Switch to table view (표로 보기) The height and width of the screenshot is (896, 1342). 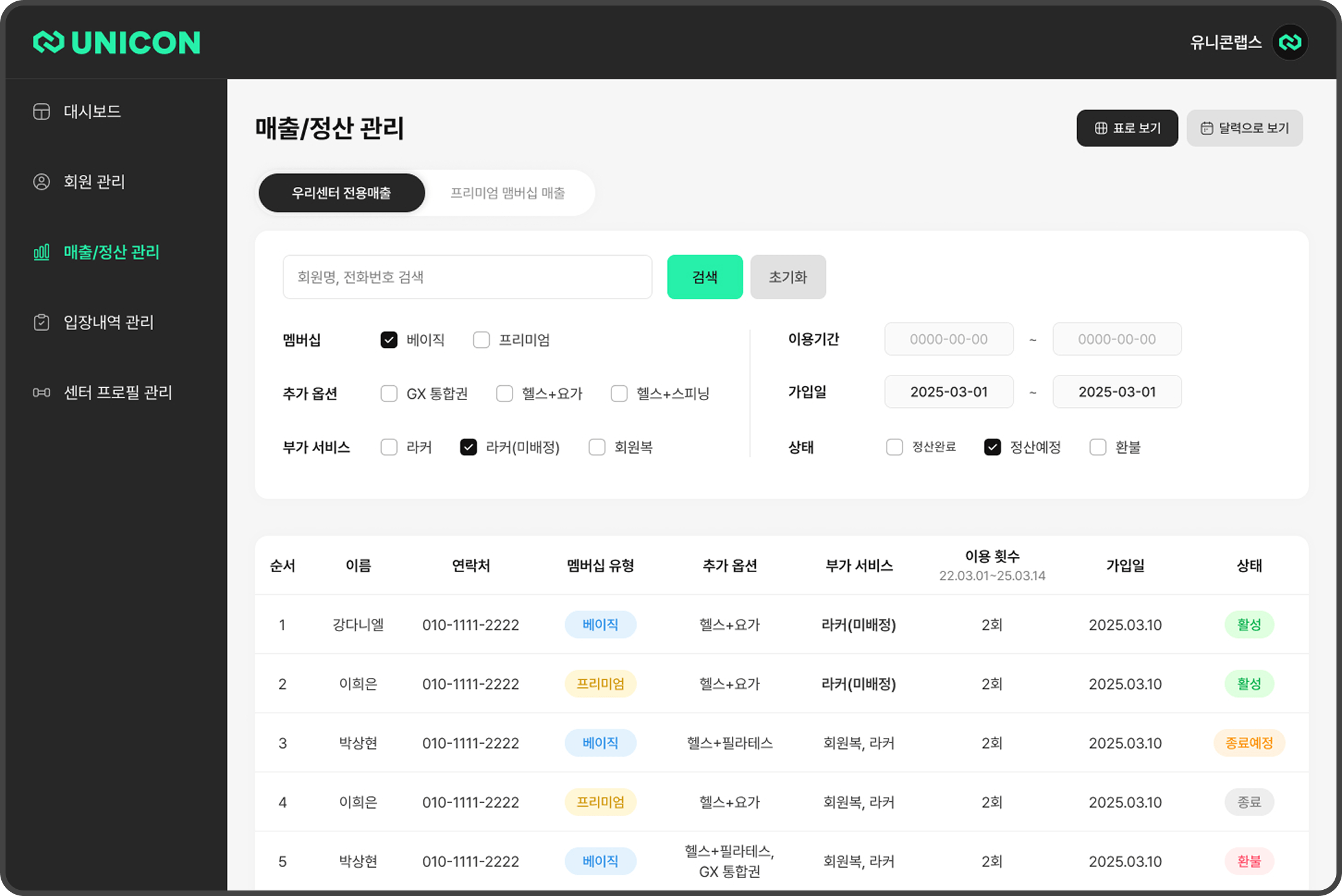coord(1126,128)
